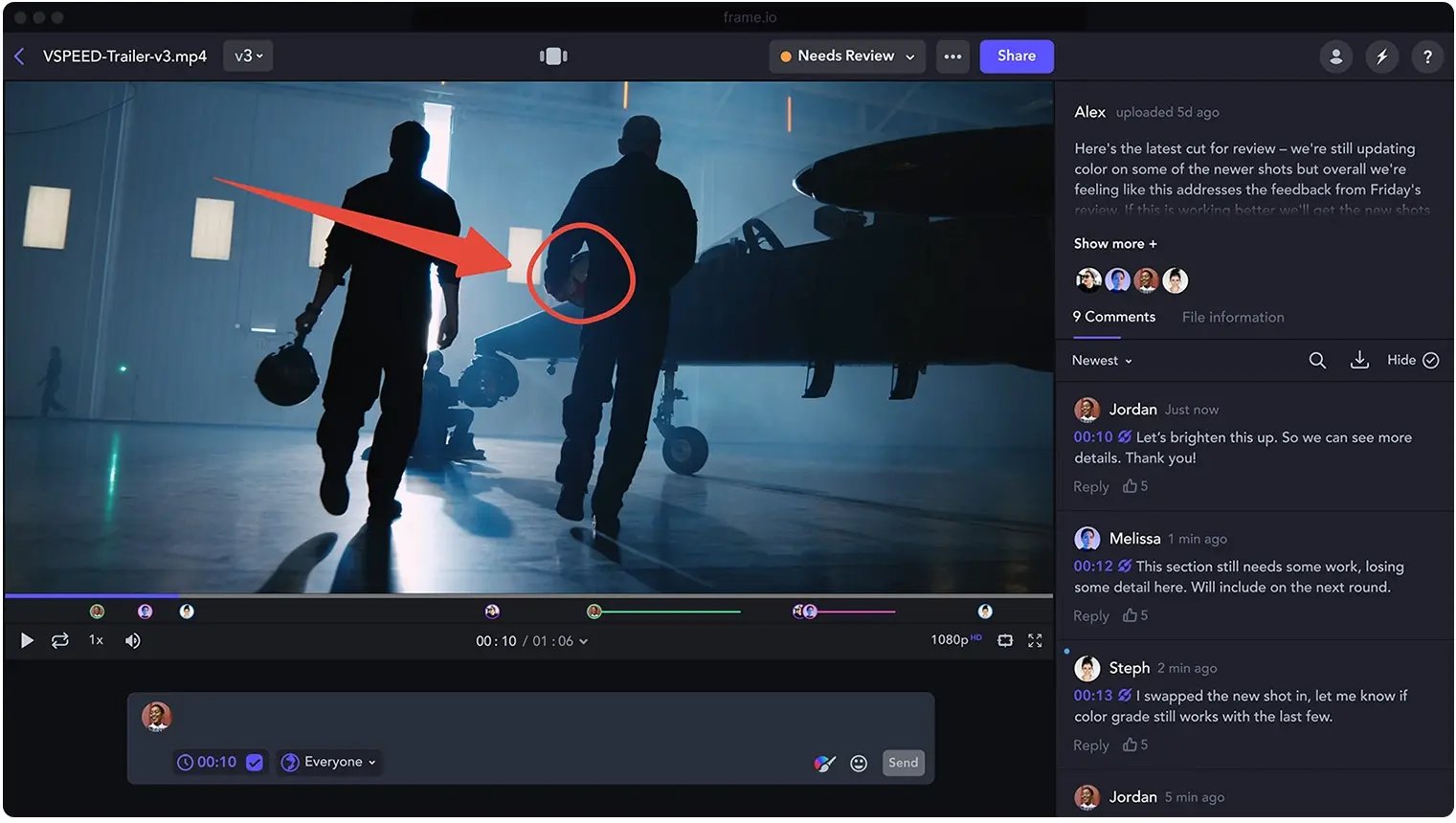Open the three-dot overflow menu
1456x823 pixels.
tap(952, 56)
